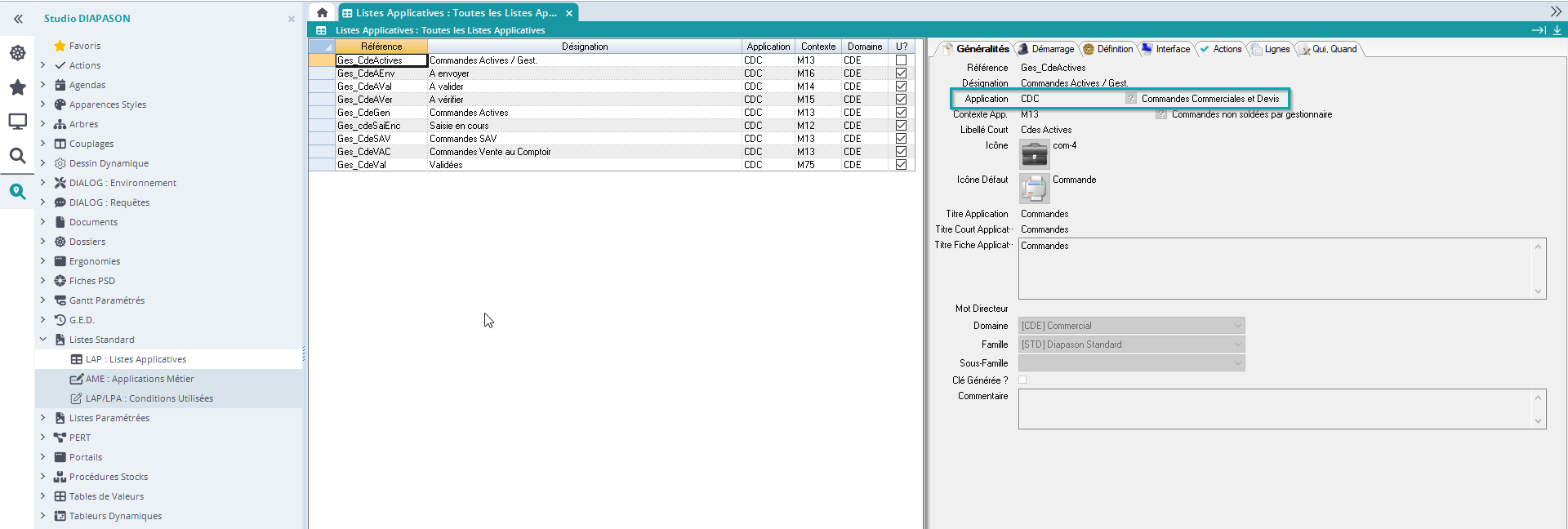
Task: Collapse the Listes Standard tree node
Action: pyautogui.click(x=43, y=340)
